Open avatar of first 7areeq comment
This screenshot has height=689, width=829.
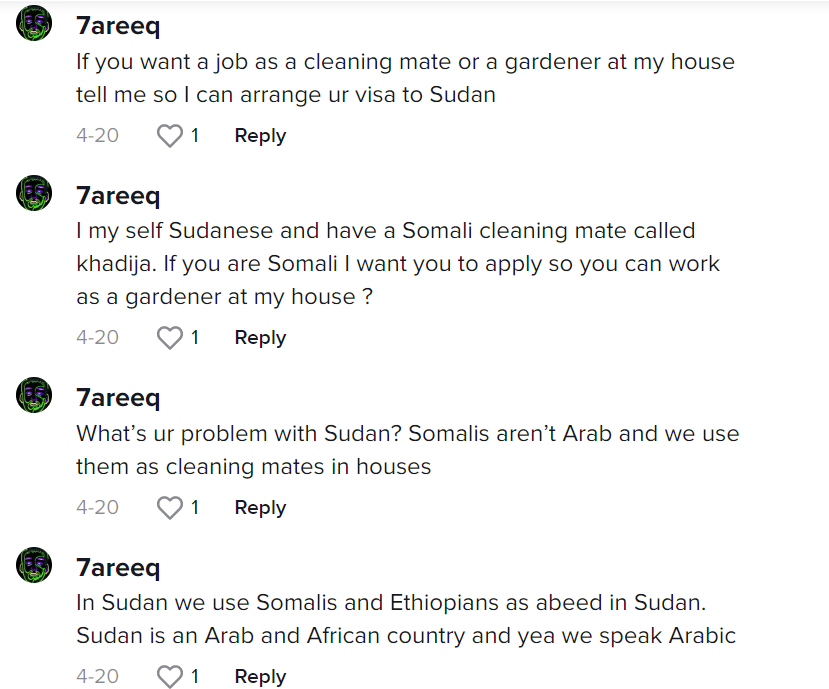(34, 23)
